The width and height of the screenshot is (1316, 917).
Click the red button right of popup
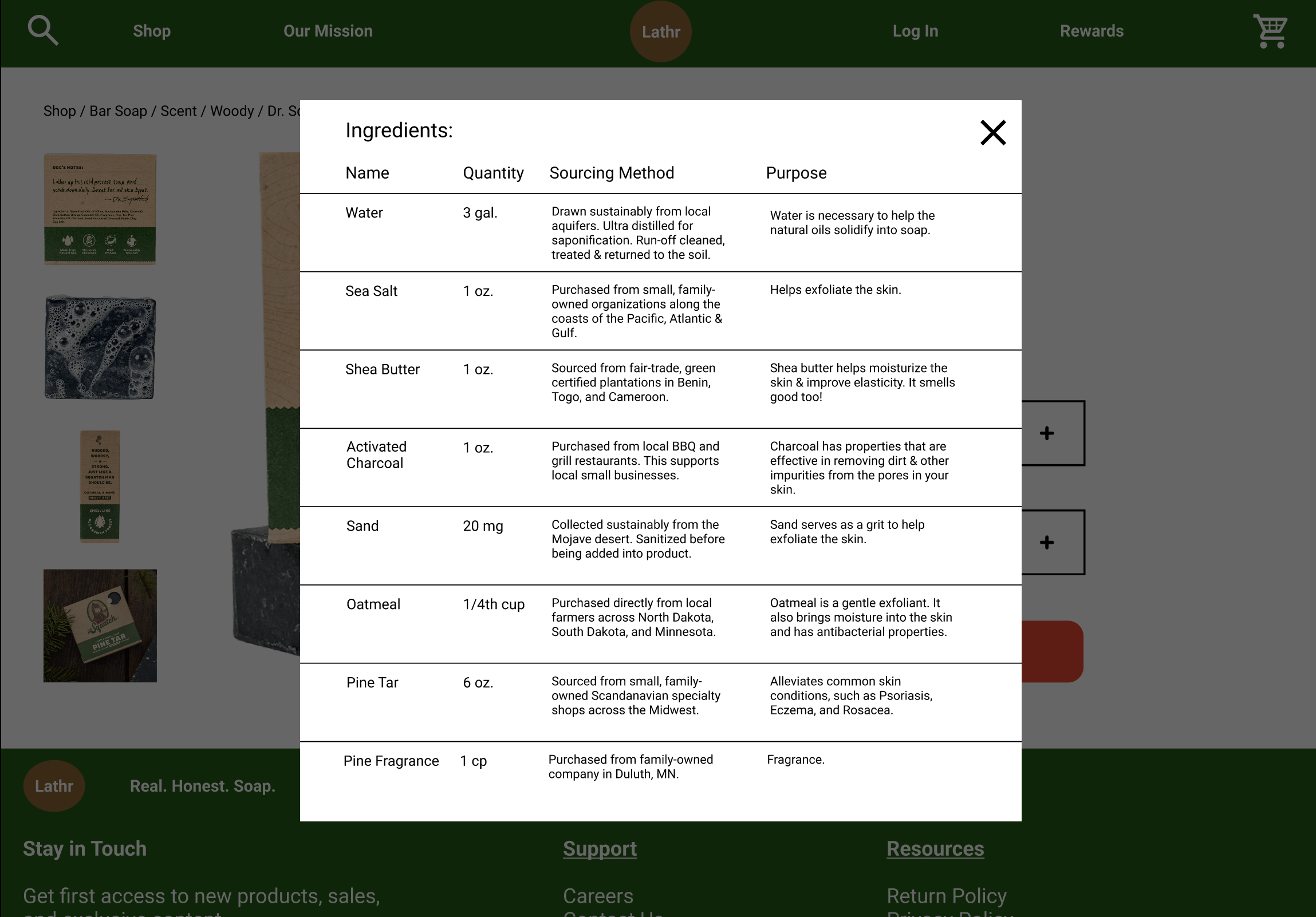click(1052, 651)
